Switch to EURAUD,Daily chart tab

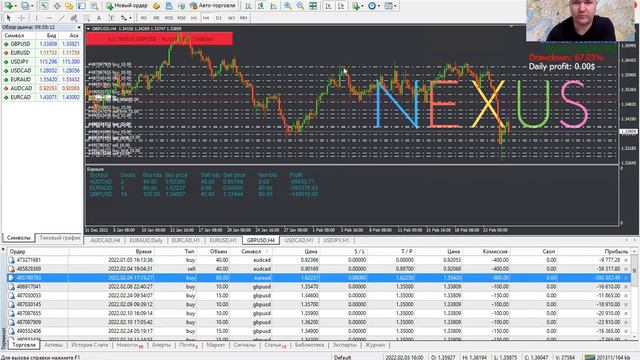(146, 240)
